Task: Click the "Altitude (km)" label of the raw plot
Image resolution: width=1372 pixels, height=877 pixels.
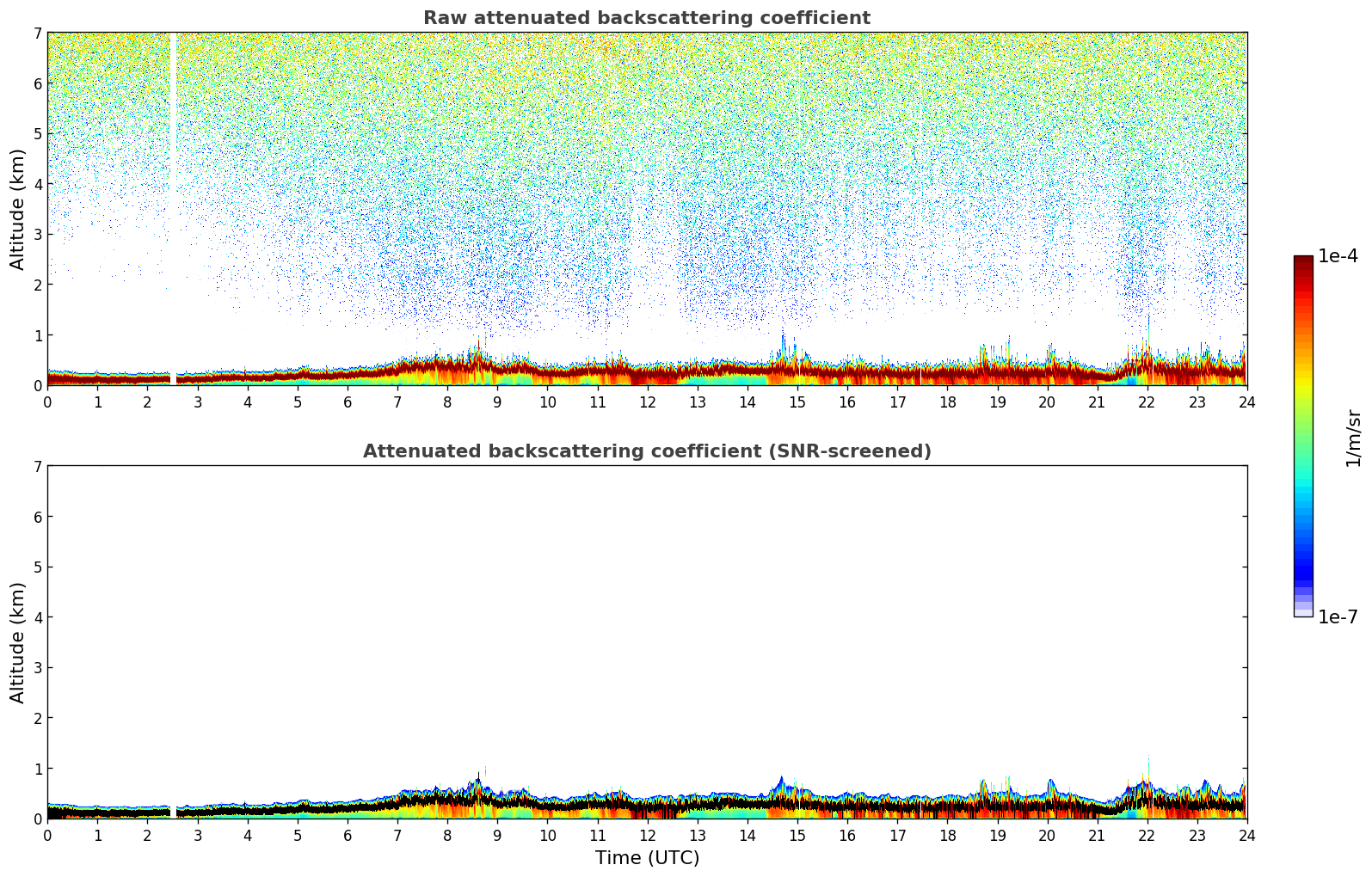Action: point(18,209)
